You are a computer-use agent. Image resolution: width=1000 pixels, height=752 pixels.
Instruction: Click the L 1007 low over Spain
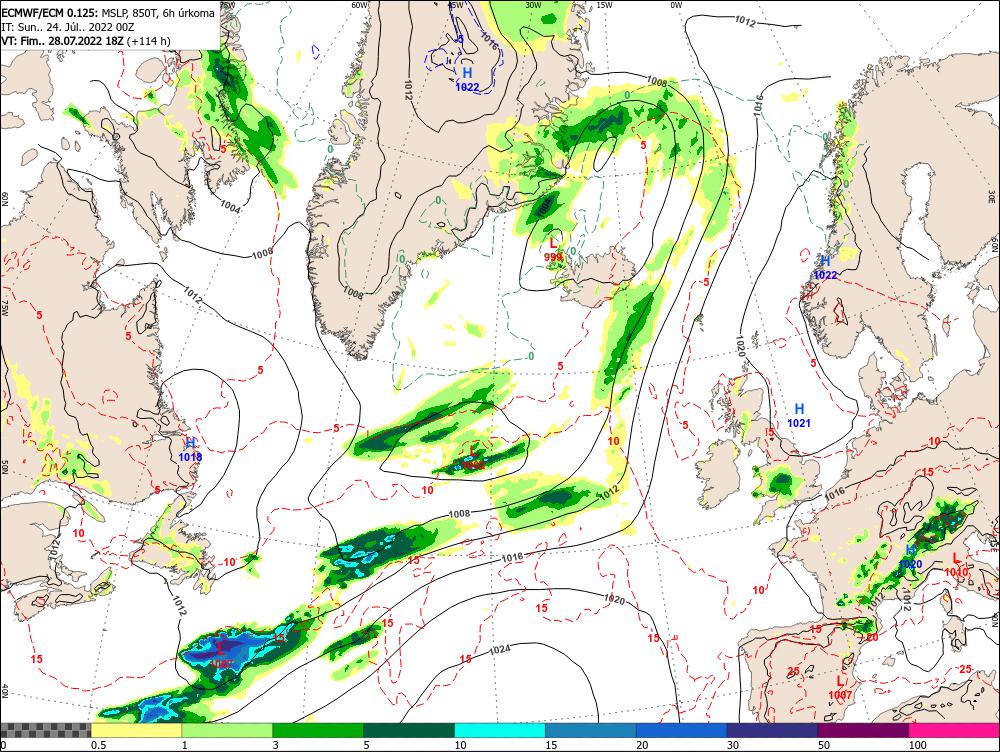(841, 688)
